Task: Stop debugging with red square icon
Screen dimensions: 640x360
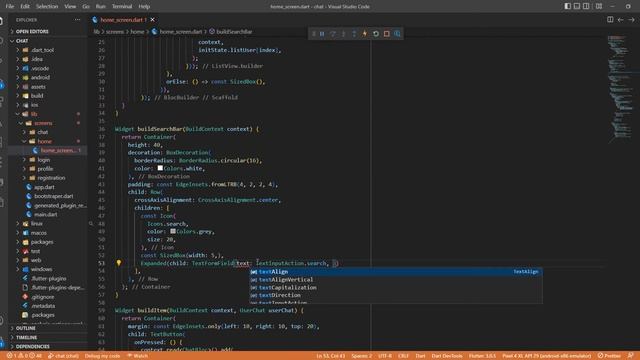Action: point(387,34)
